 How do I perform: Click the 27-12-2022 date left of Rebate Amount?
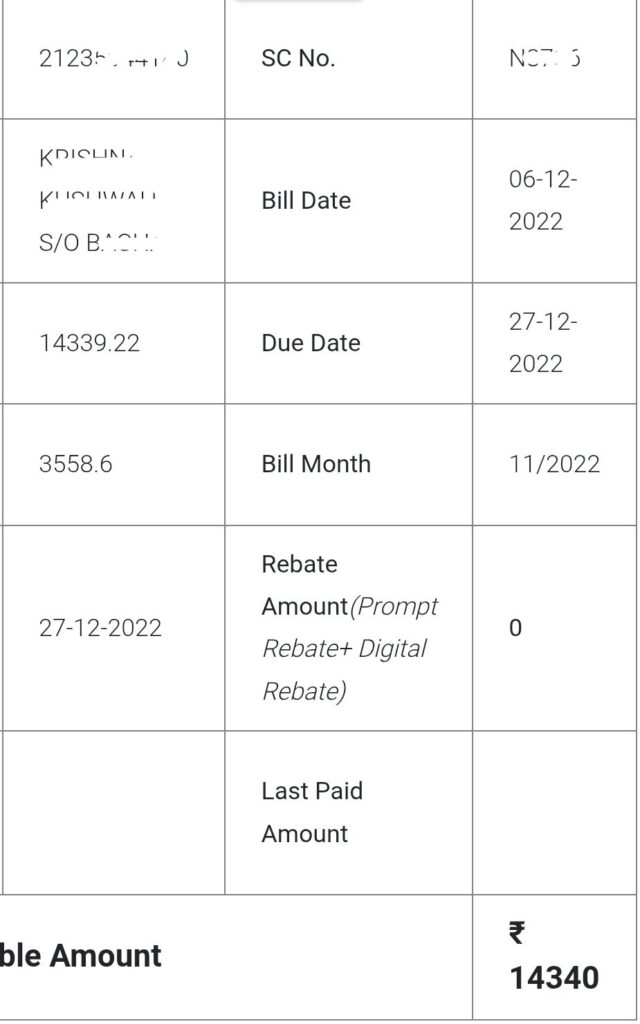point(100,628)
